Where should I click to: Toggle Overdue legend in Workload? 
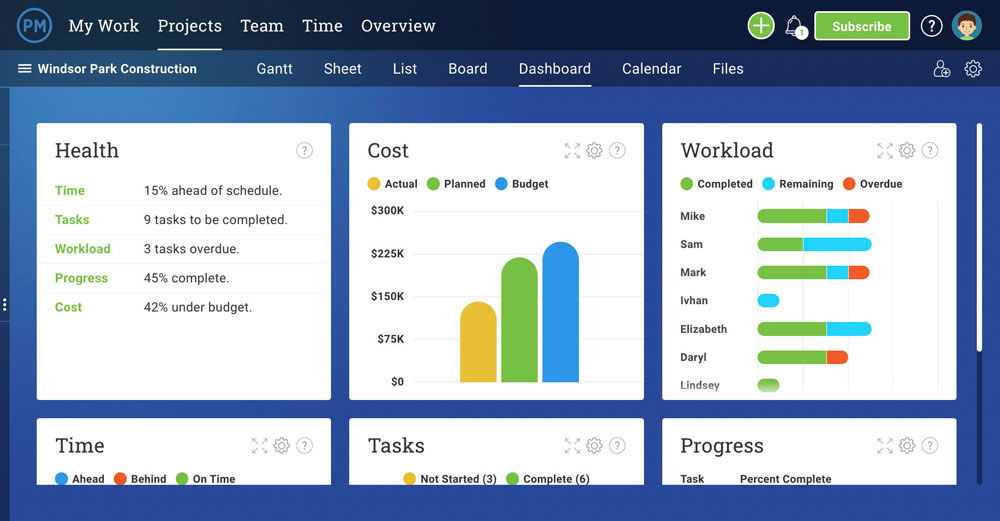tap(872, 184)
